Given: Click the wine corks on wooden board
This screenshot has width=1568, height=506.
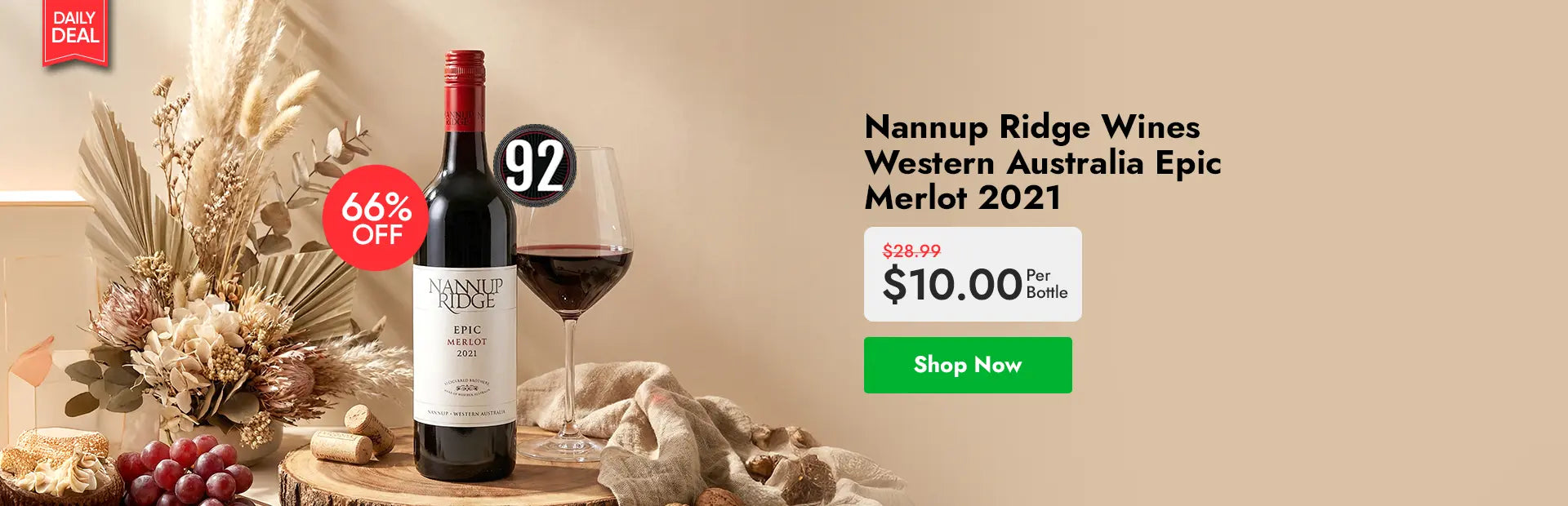Looking at the screenshot, I should [353, 437].
